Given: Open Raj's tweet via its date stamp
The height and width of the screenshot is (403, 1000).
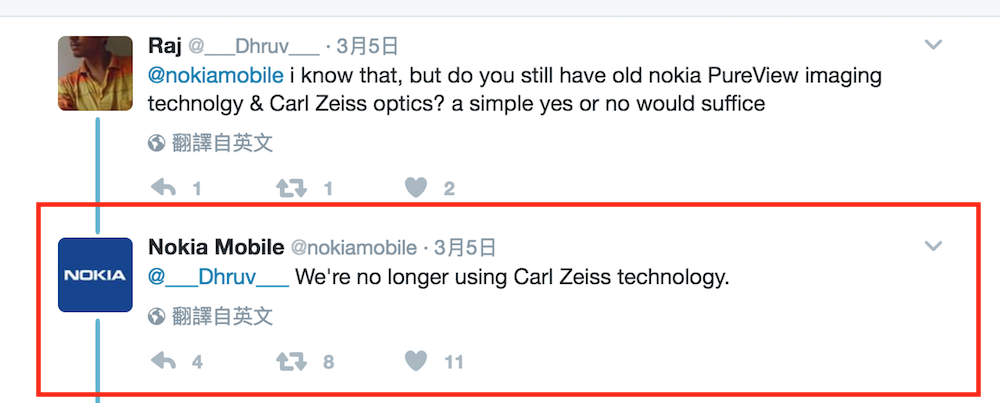Looking at the screenshot, I should (370, 46).
